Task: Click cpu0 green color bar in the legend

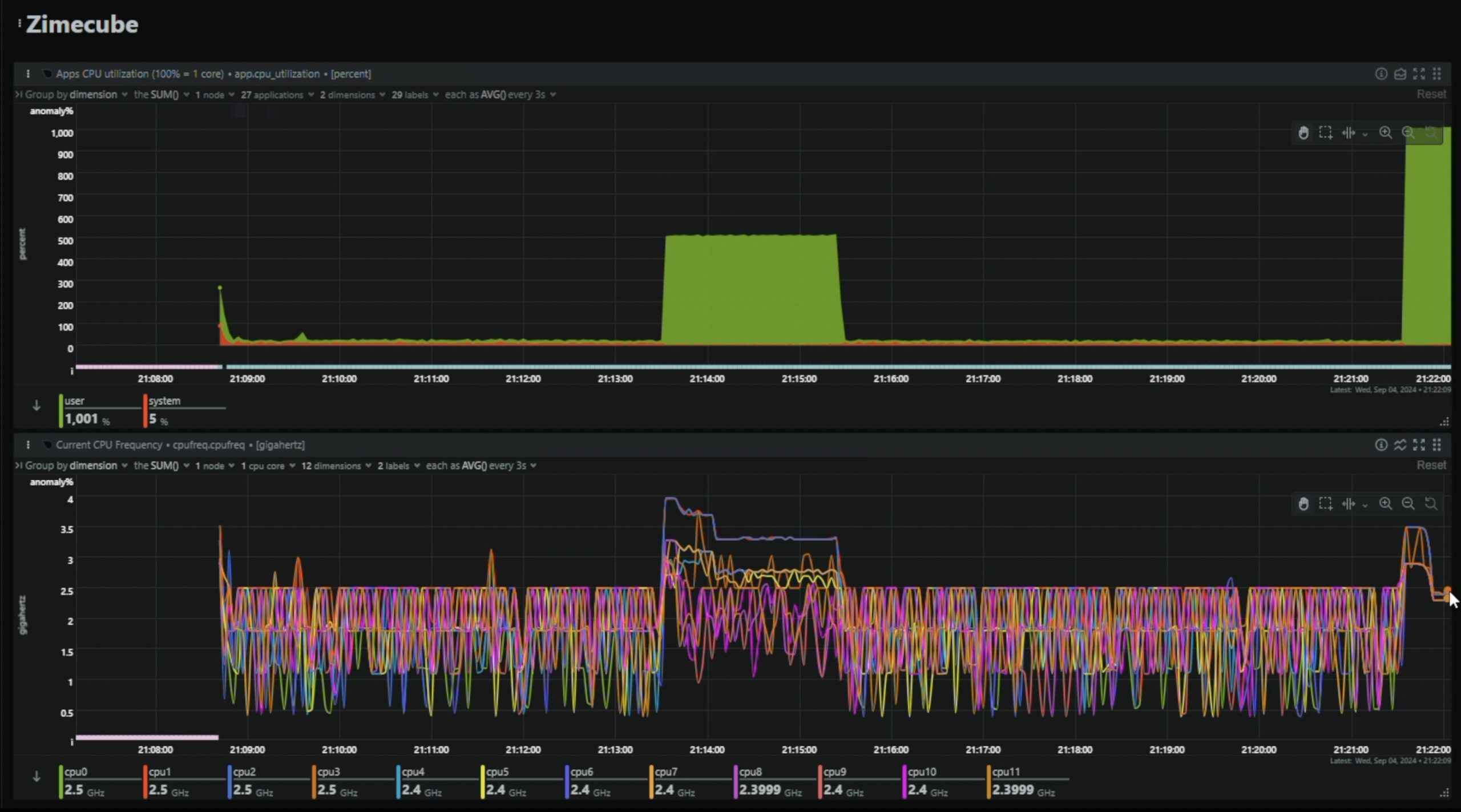Action: pos(61,781)
